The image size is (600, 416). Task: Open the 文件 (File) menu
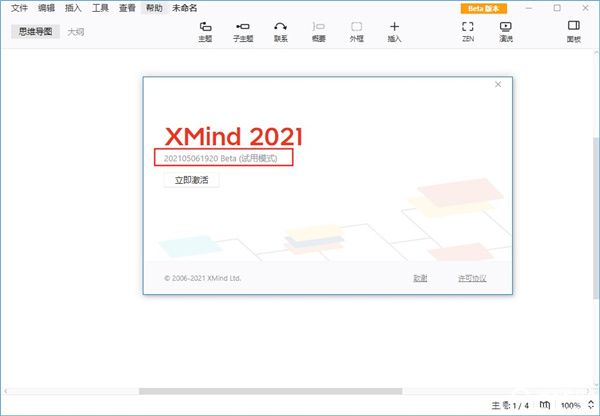pyautogui.click(x=20, y=8)
